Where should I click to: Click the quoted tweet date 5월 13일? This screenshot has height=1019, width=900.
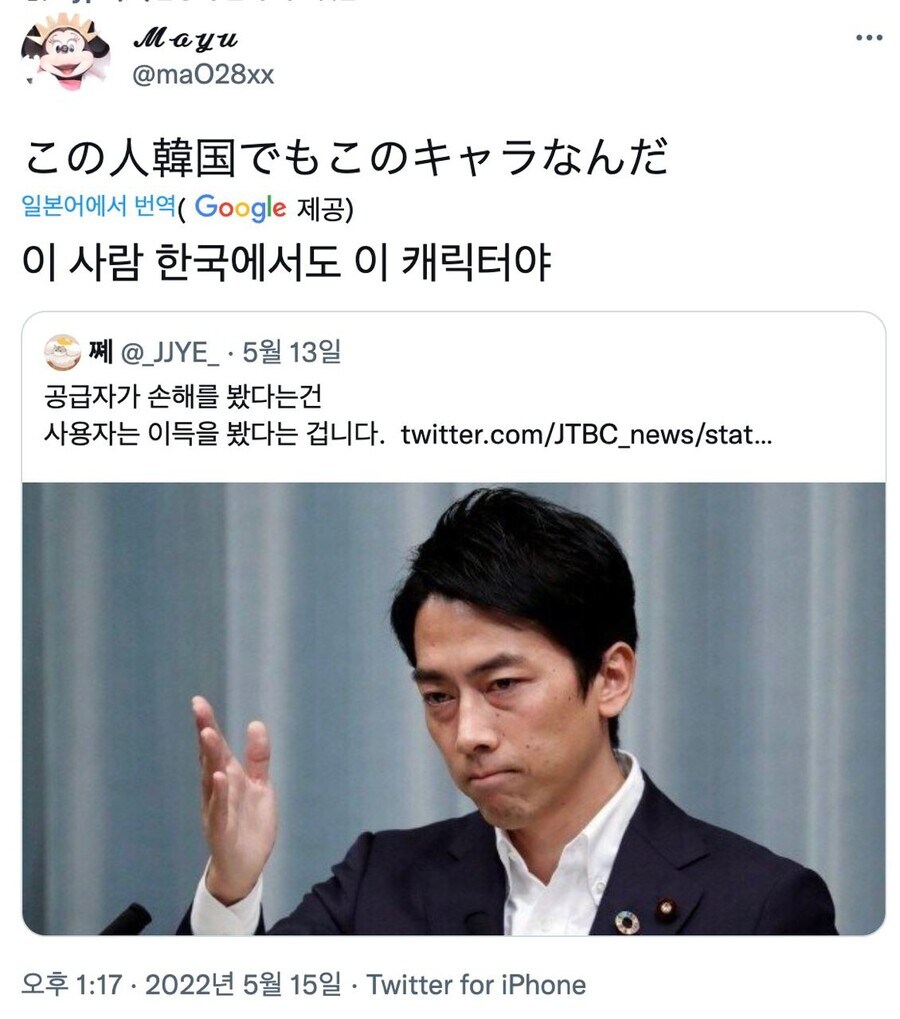pos(291,352)
